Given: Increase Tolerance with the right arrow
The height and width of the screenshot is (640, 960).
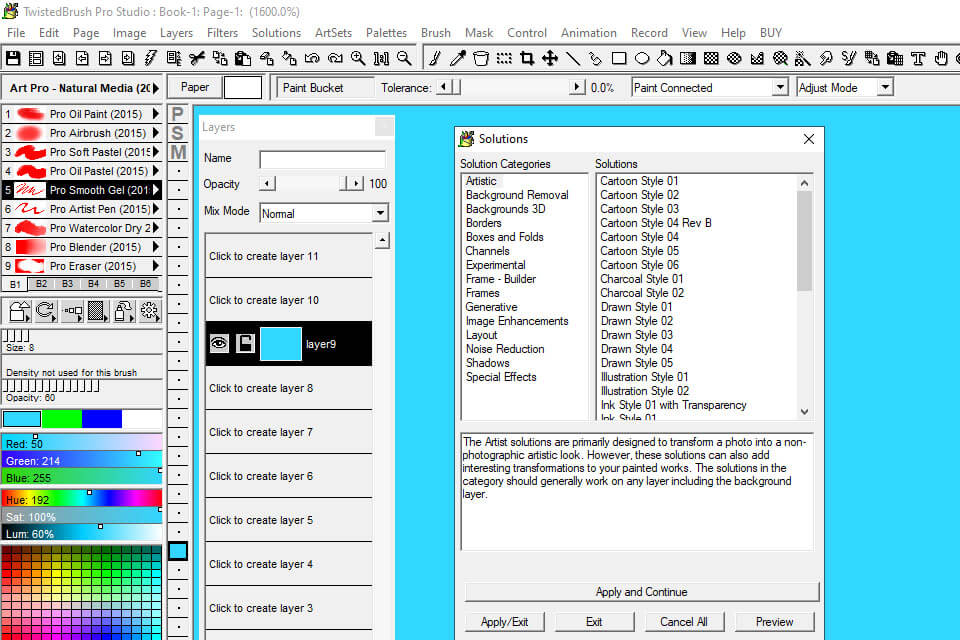Looking at the screenshot, I should [577, 88].
